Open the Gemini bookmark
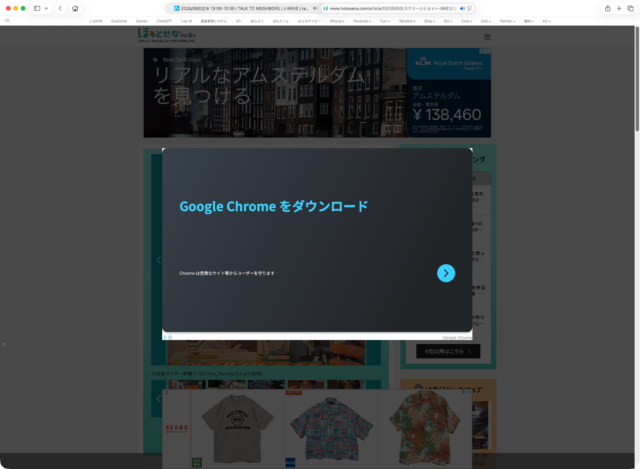Screen dimensions: 640x469 pyautogui.click(x=142, y=21)
